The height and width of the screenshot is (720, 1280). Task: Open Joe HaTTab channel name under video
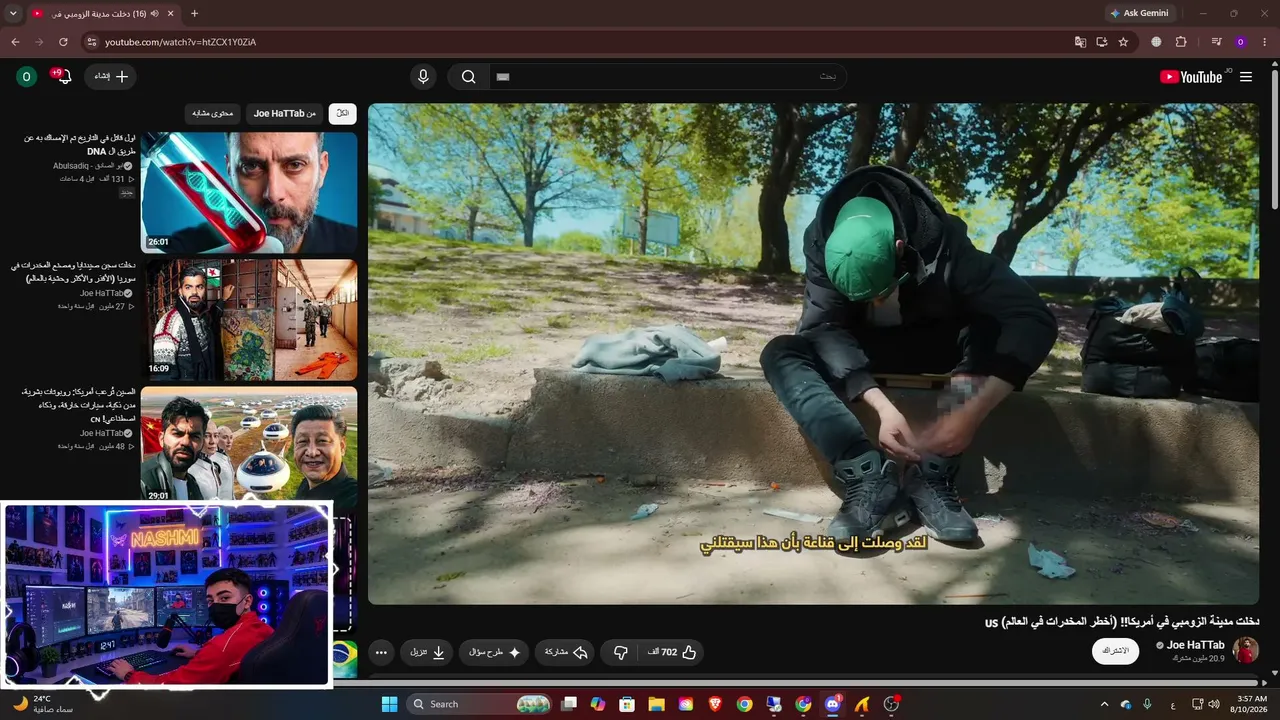coord(1195,645)
